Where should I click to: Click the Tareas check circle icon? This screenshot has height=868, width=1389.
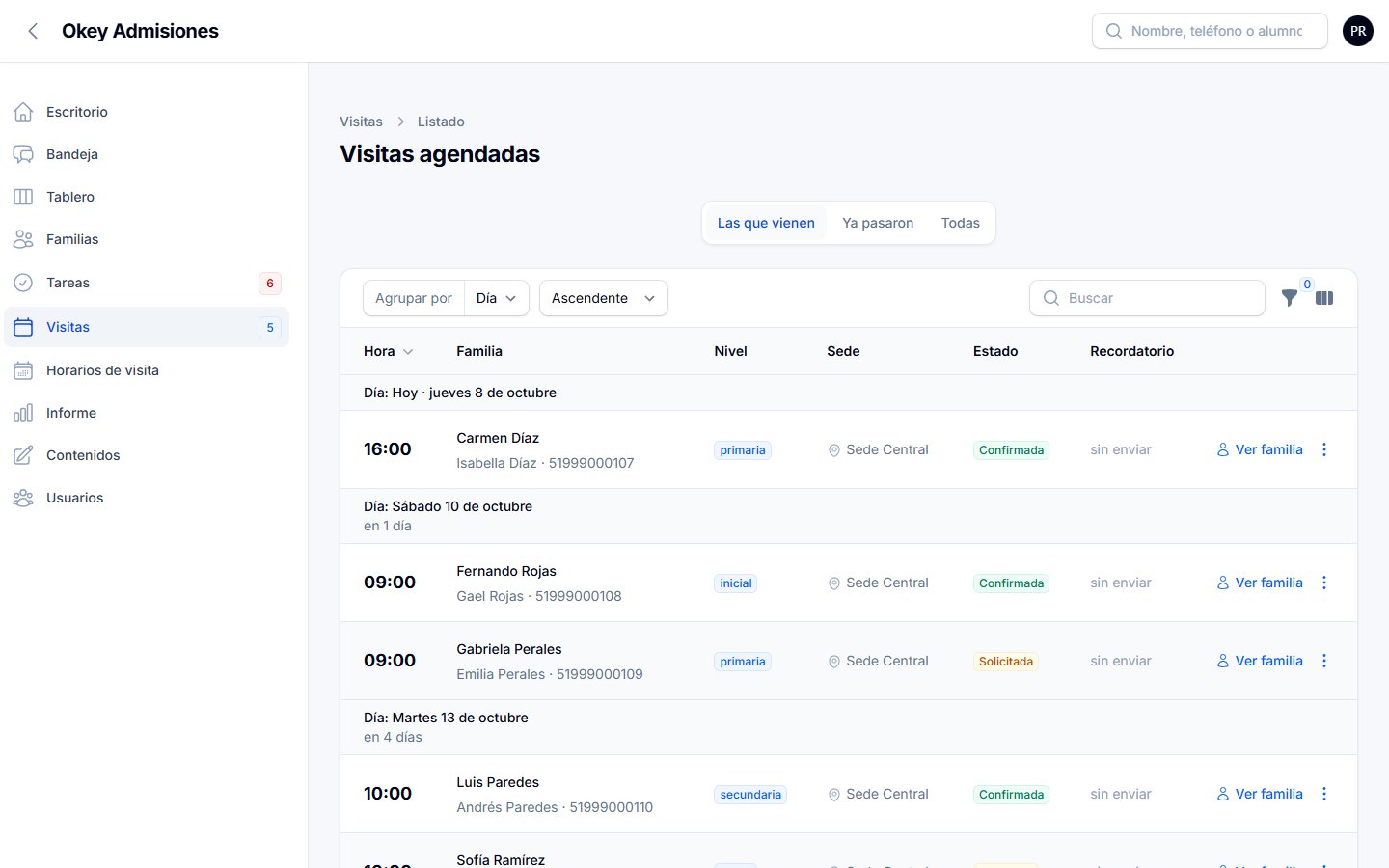(23, 283)
